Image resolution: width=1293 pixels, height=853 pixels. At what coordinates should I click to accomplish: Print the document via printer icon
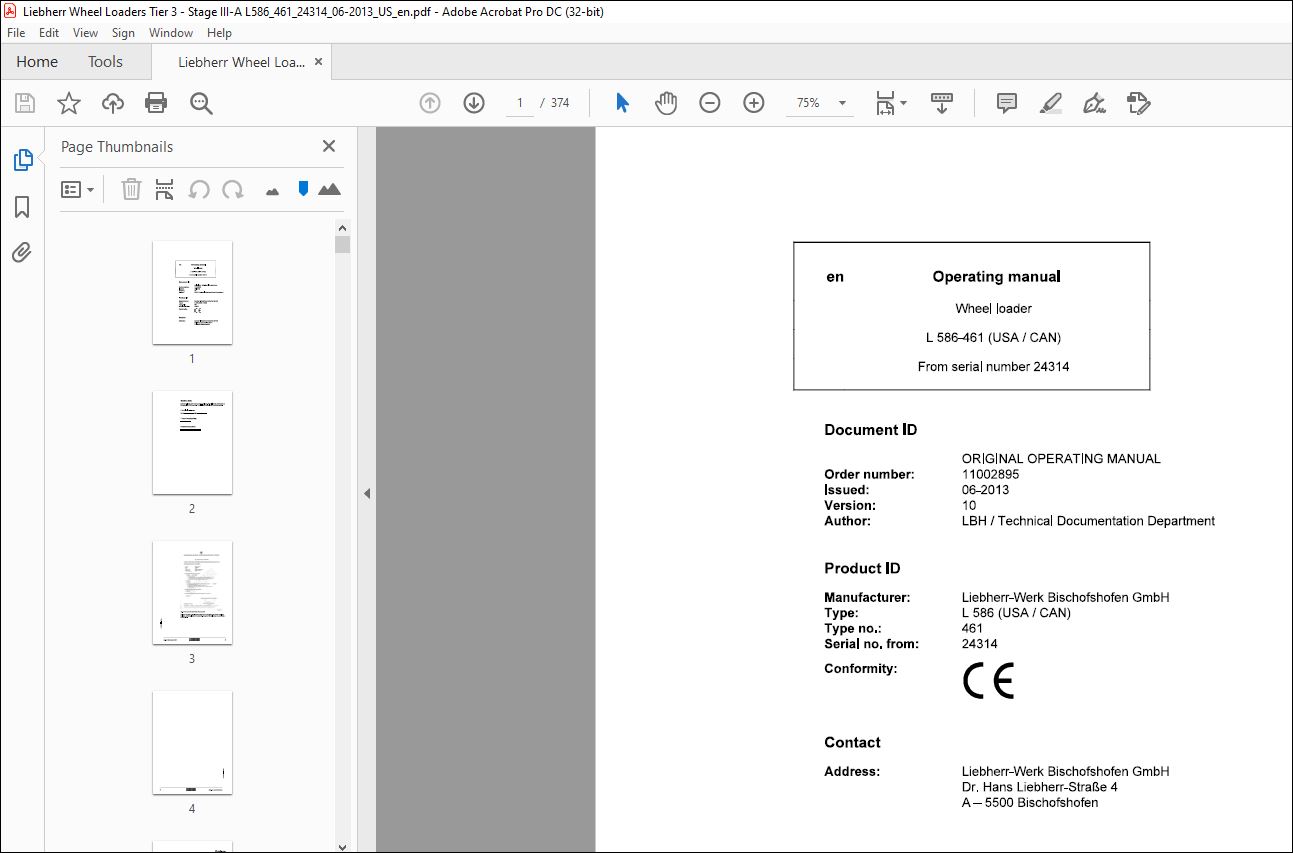(x=156, y=103)
